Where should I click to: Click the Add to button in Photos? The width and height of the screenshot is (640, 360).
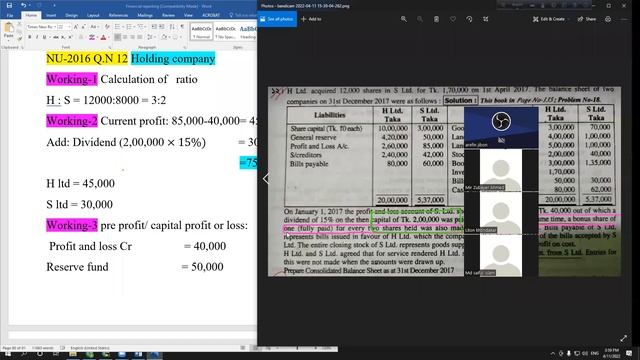pyautogui.click(x=311, y=19)
